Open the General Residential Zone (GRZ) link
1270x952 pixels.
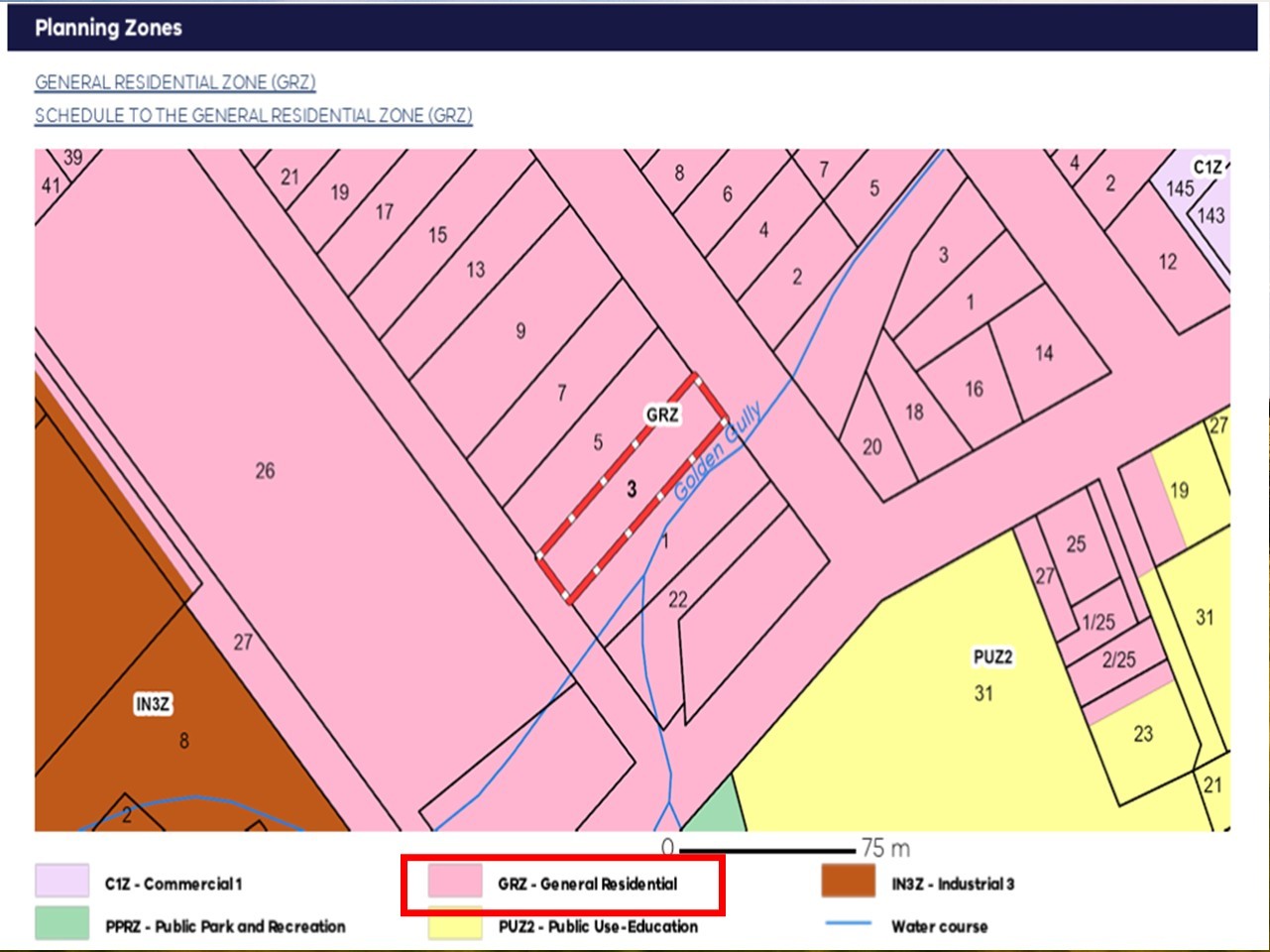tap(175, 82)
